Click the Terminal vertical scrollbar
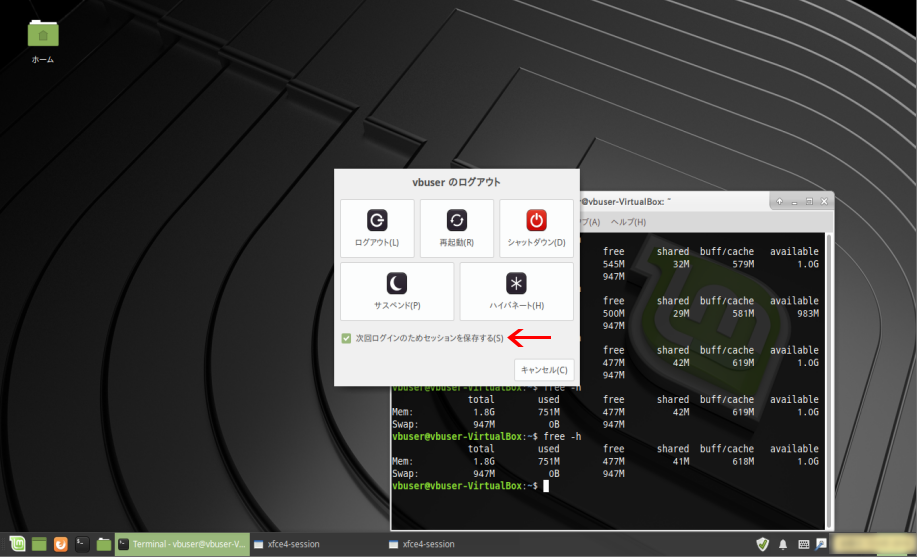Viewport: 917px width, 557px height. click(x=828, y=380)
